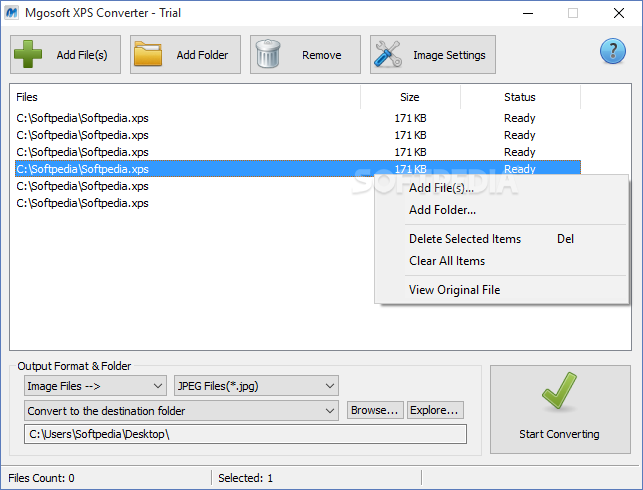Click the wrench Image Settings icon
The height and width of the screenshot is (490, 643).
(388, 54)
